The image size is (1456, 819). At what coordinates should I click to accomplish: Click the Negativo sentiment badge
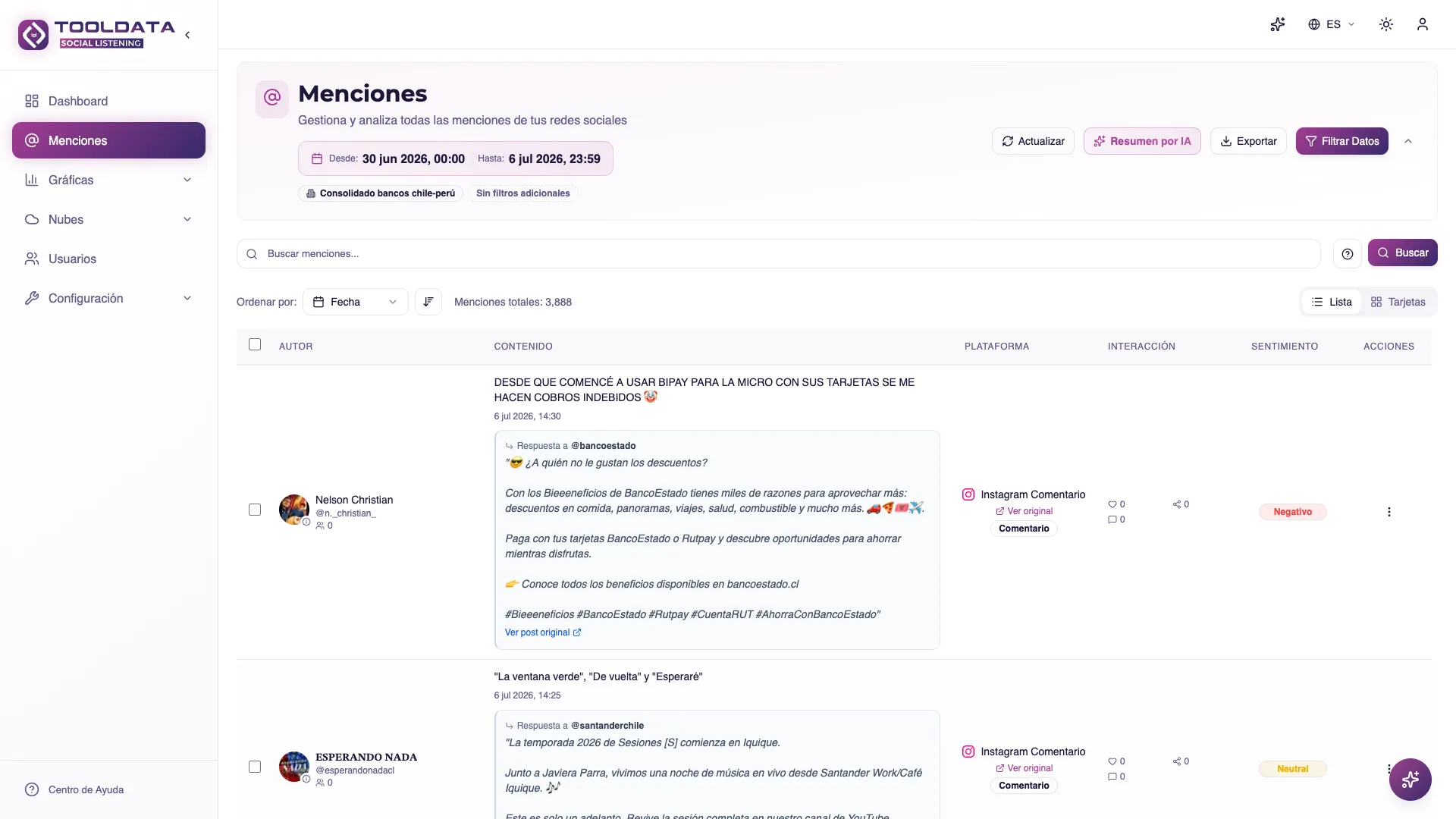tap(1292, 512)
